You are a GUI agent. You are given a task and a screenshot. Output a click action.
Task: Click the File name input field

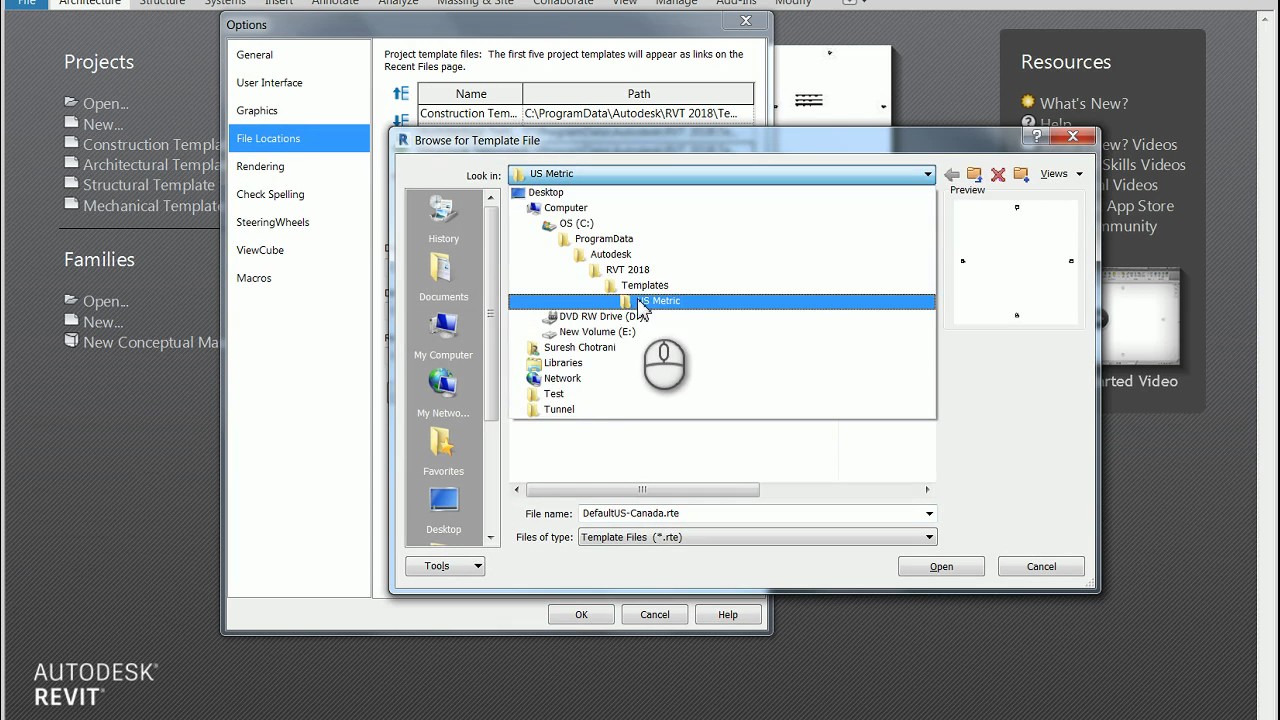click(750, 514)
